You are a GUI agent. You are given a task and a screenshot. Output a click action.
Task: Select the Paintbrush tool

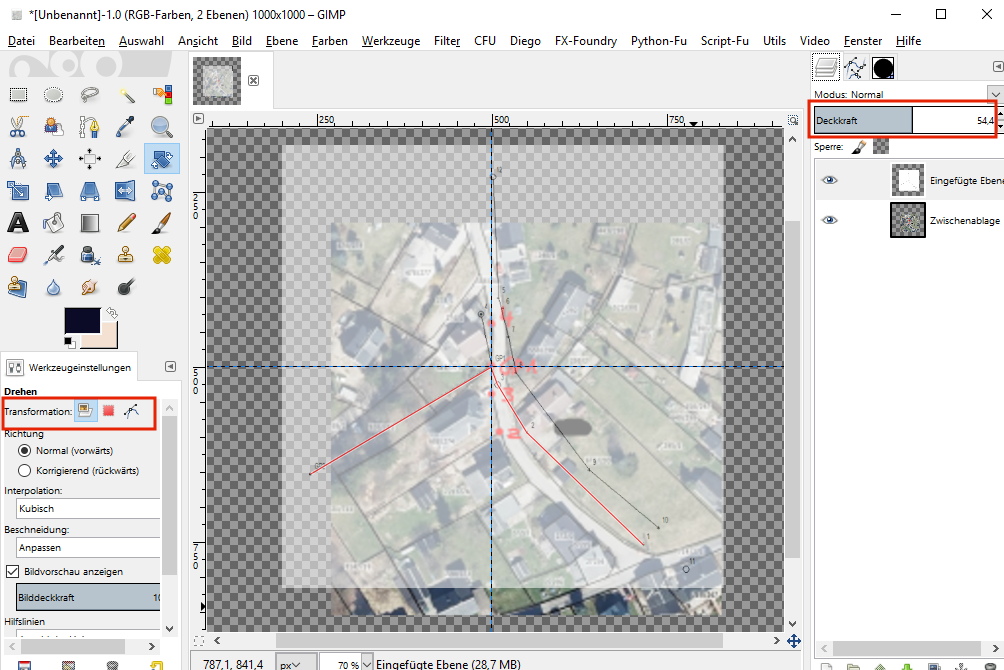162,223
